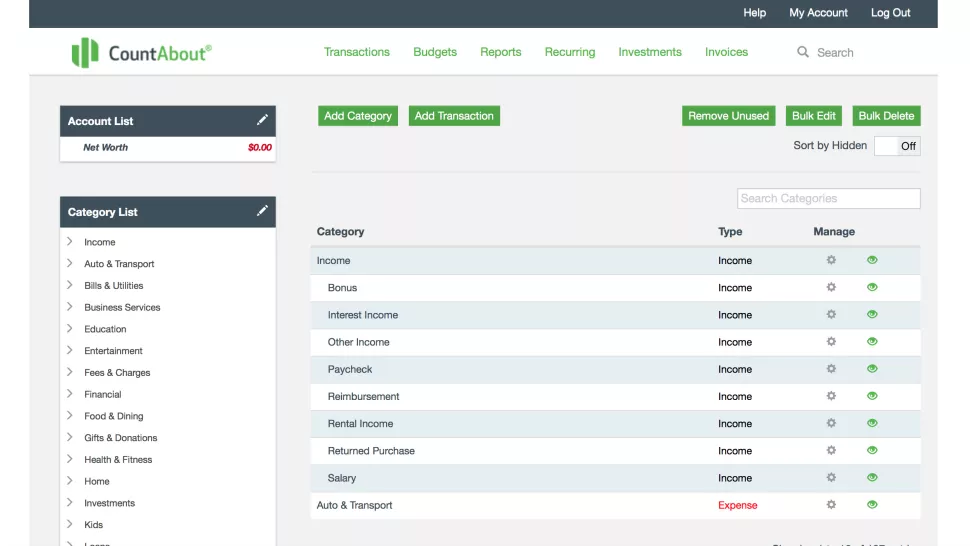
Task: Click Remove Unused button
Action: pos(728,116)
